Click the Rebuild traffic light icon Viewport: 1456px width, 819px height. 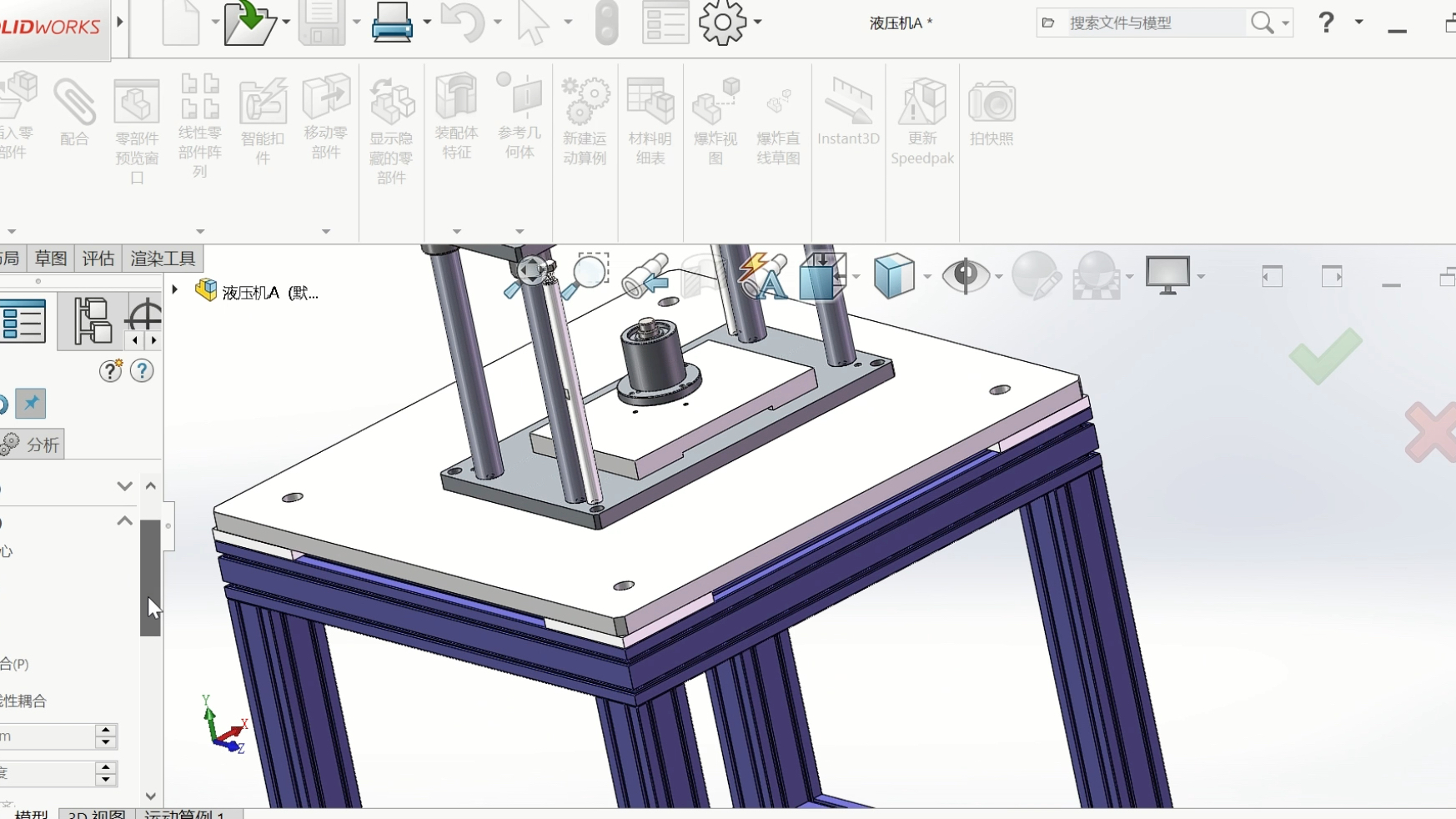[607, 23]
